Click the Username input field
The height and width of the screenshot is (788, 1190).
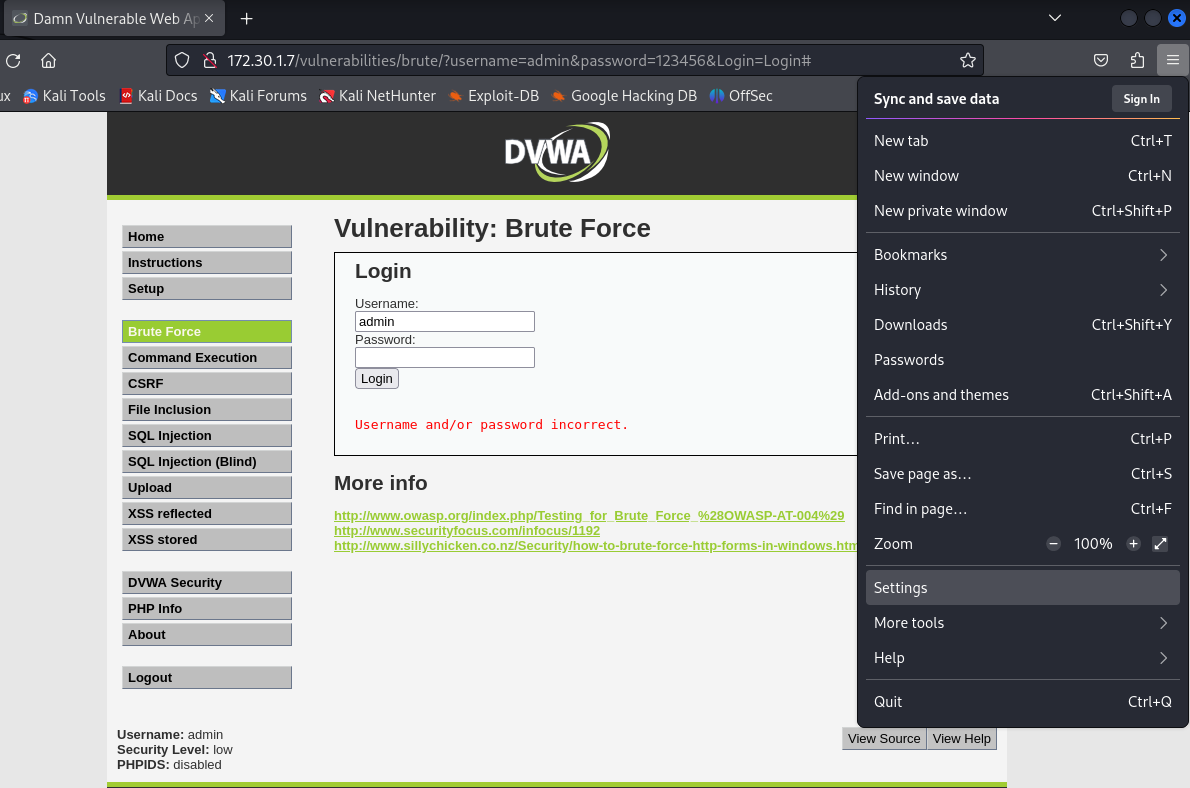click(445, 321)
